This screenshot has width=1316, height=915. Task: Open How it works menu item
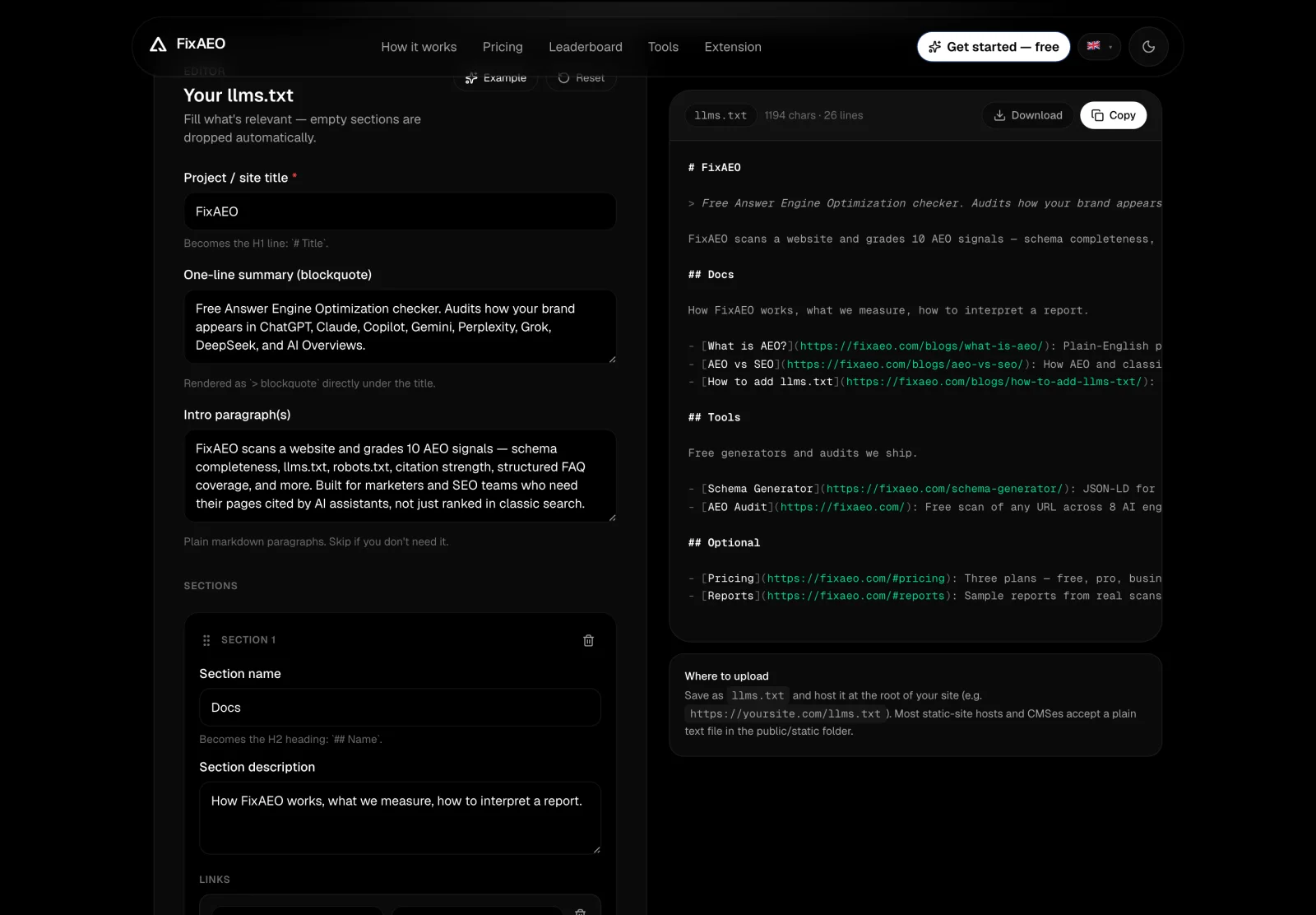[x=419, y=47]
